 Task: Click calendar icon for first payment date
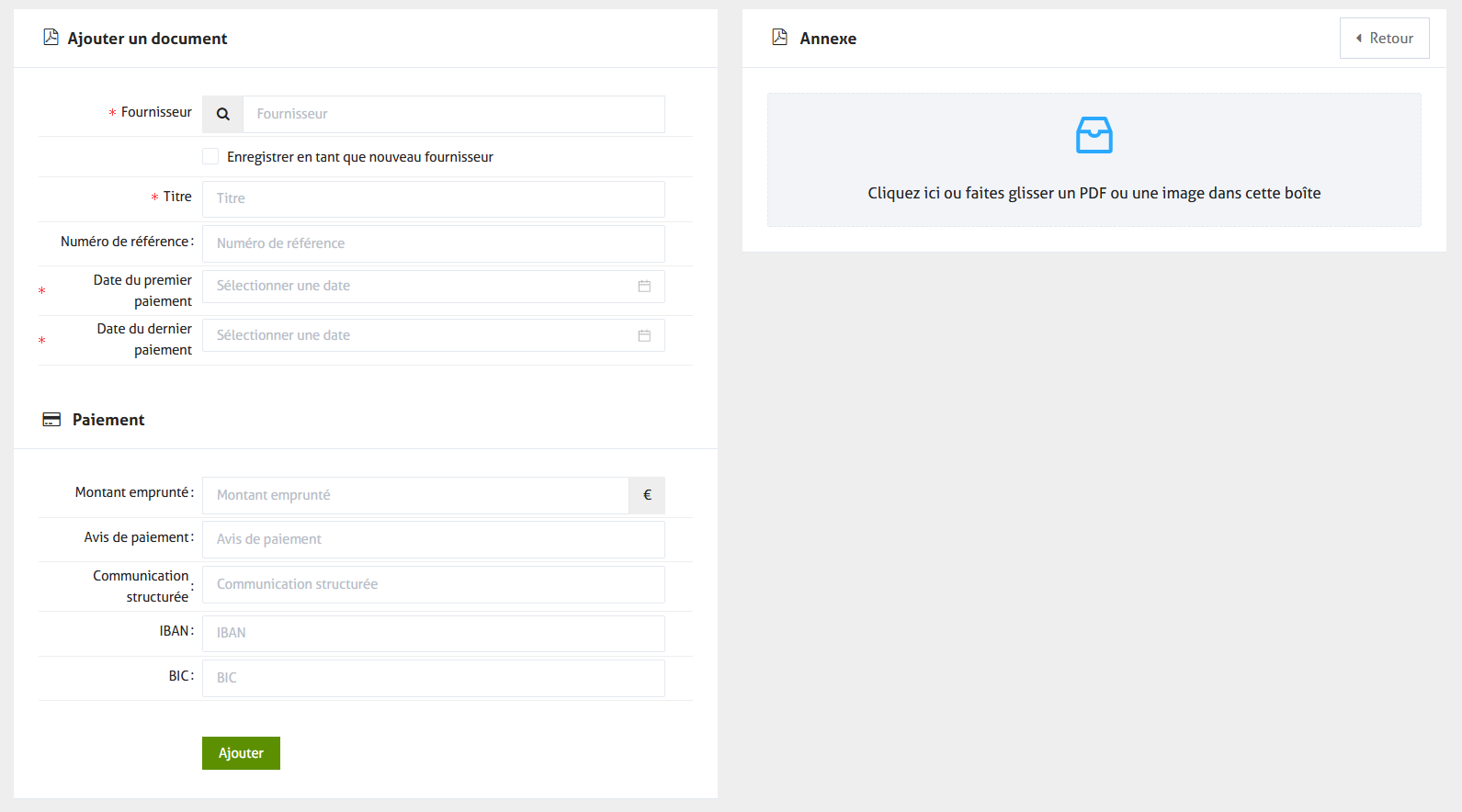(x=644, y=287)
